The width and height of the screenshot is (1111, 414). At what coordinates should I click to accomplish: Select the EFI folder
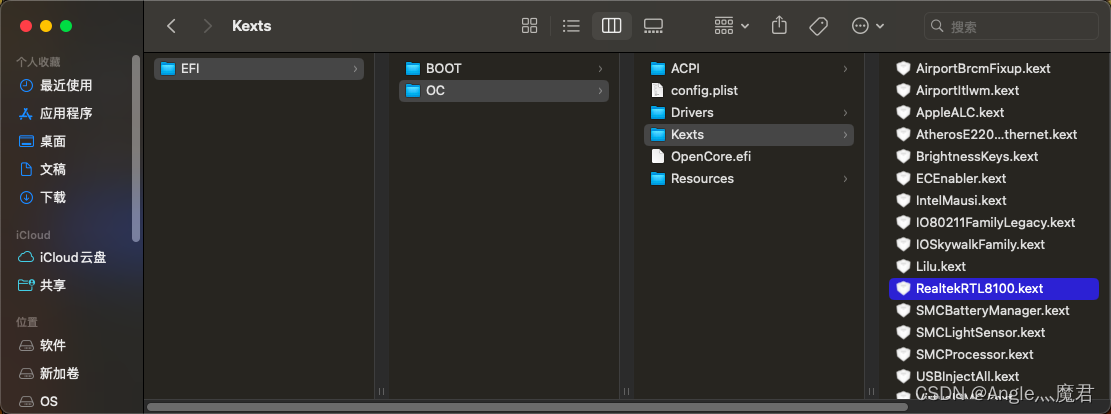(259, 69)
